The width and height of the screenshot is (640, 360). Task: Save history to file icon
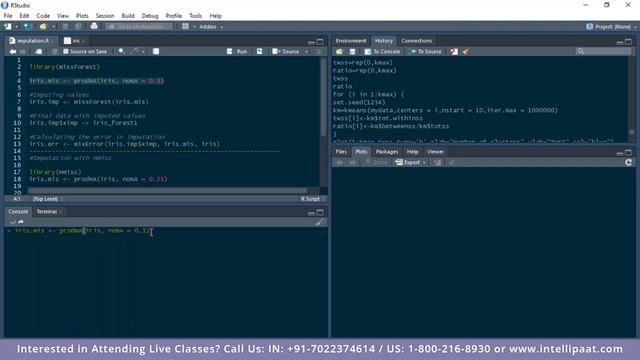point(353,51)
